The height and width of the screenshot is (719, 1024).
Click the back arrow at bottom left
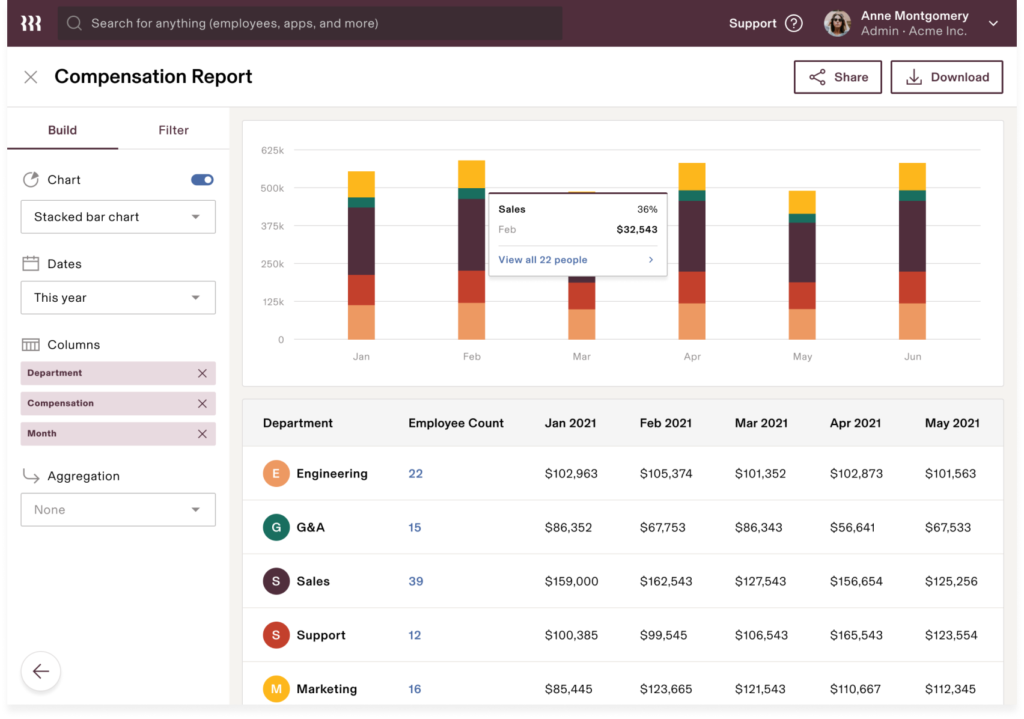[40, 671]
